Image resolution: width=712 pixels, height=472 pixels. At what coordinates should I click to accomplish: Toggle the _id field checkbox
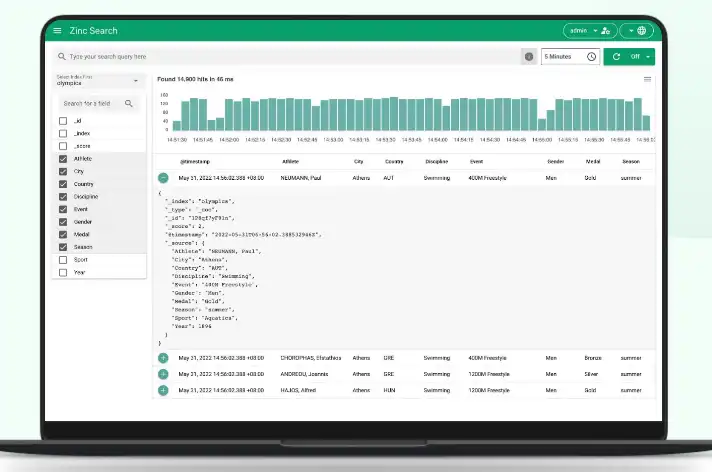[63, 121]
